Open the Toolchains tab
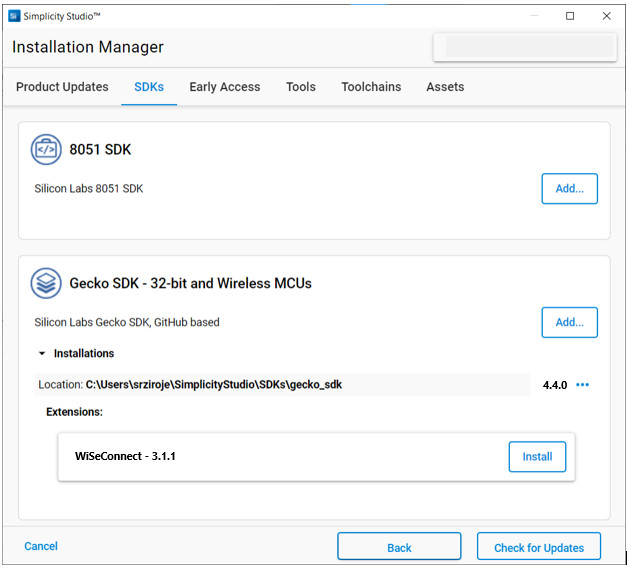The image size is (630, 569). pyautogui.click(x=371, y=87)
